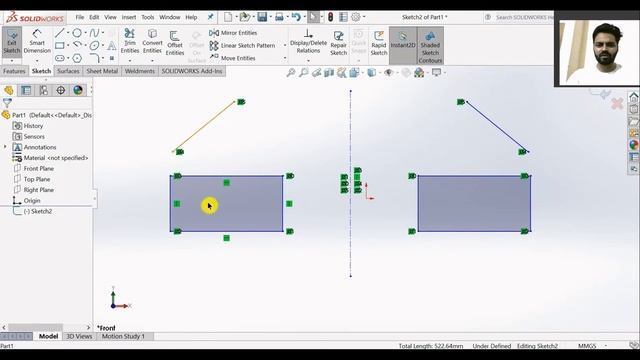The width and height of the screenshot is (640, 360).
Task: Open the Edit menu
Action: (x=94, y=17)
